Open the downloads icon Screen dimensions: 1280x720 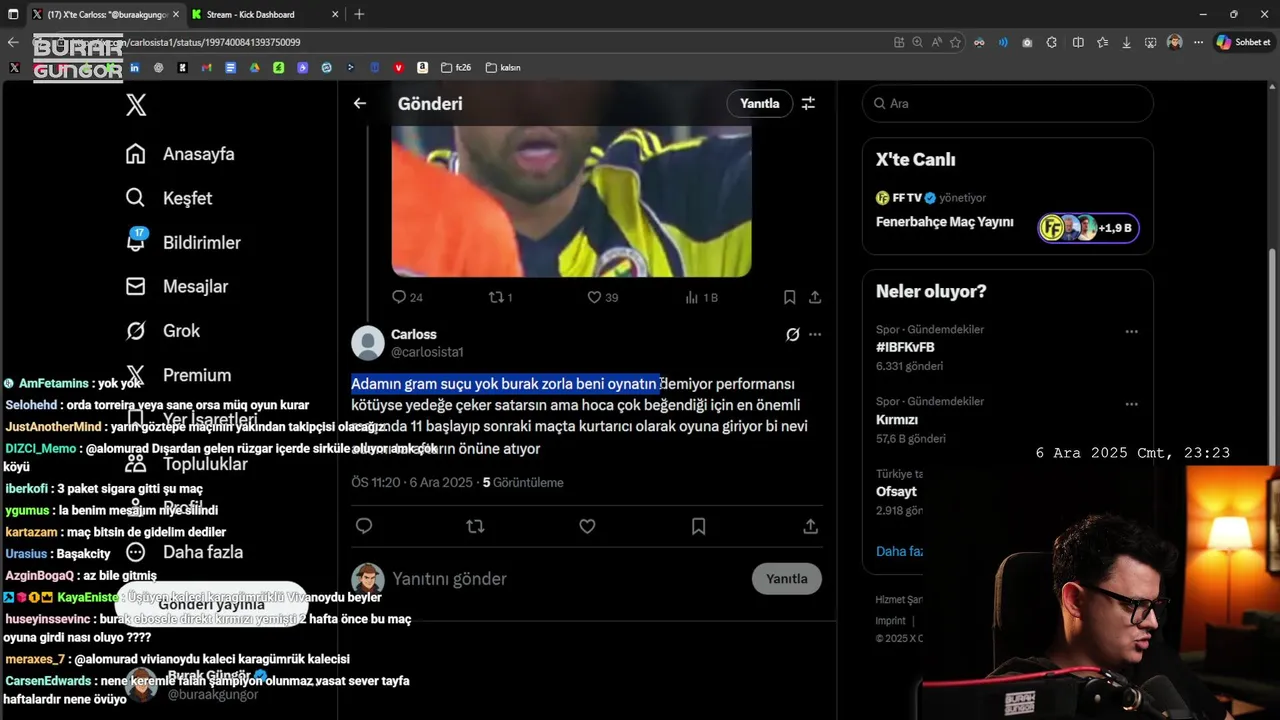pyautogui.click(x=1127, y=42)
